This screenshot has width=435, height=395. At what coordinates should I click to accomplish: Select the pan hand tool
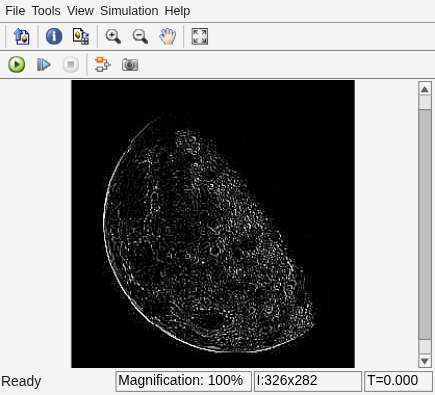click(x=167, y=36)
